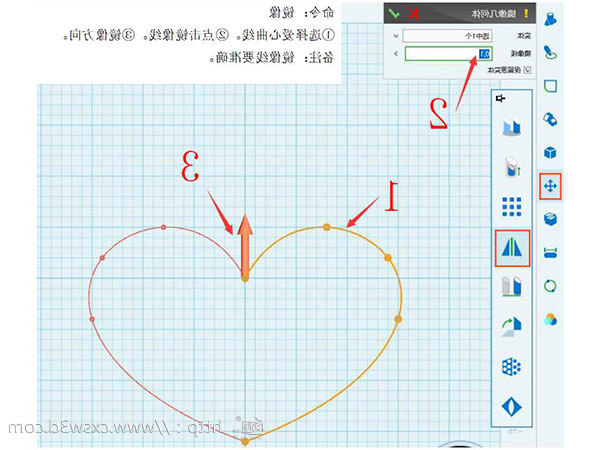Select the rotate-shape tool with green curved arrow

click(x=512, y=326)
